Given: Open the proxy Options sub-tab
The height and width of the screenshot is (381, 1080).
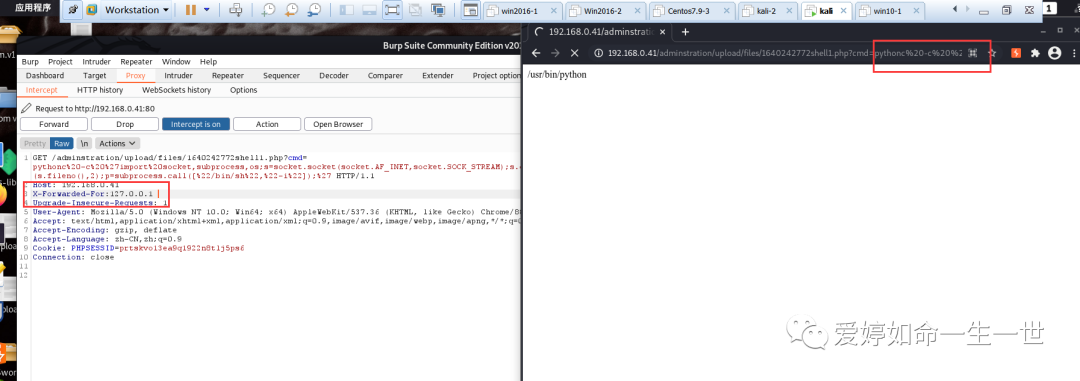Looking at the screenshot, I should click(x=243, y=90).
